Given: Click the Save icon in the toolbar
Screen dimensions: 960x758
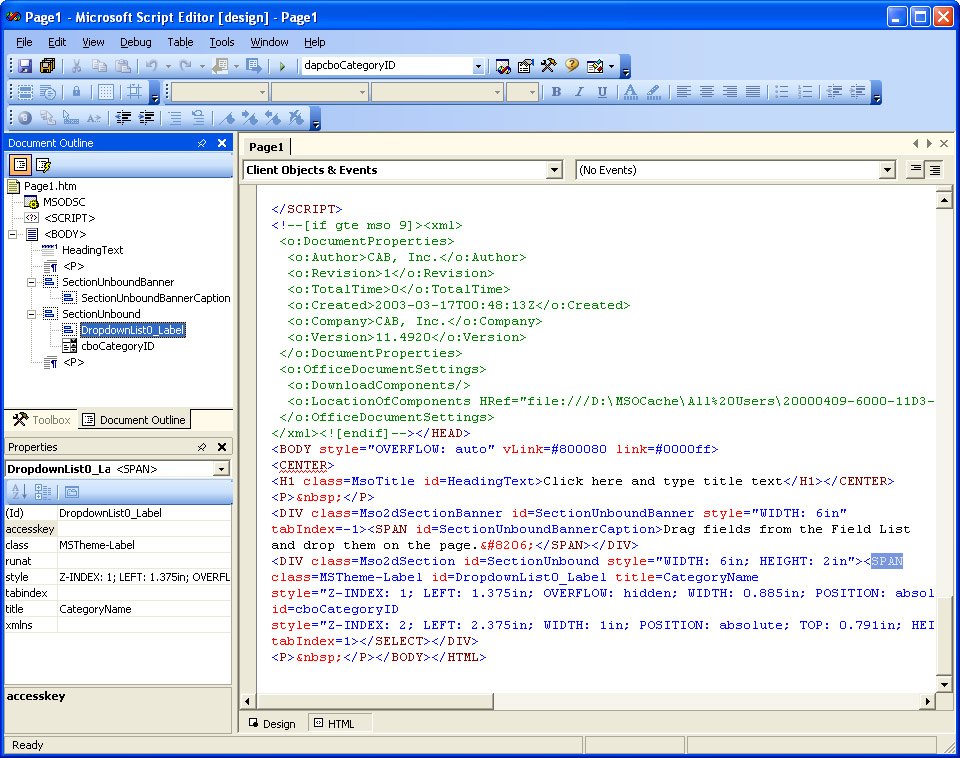Looking at the screenshot, I should pyautogui.click(x=25, y=66).
